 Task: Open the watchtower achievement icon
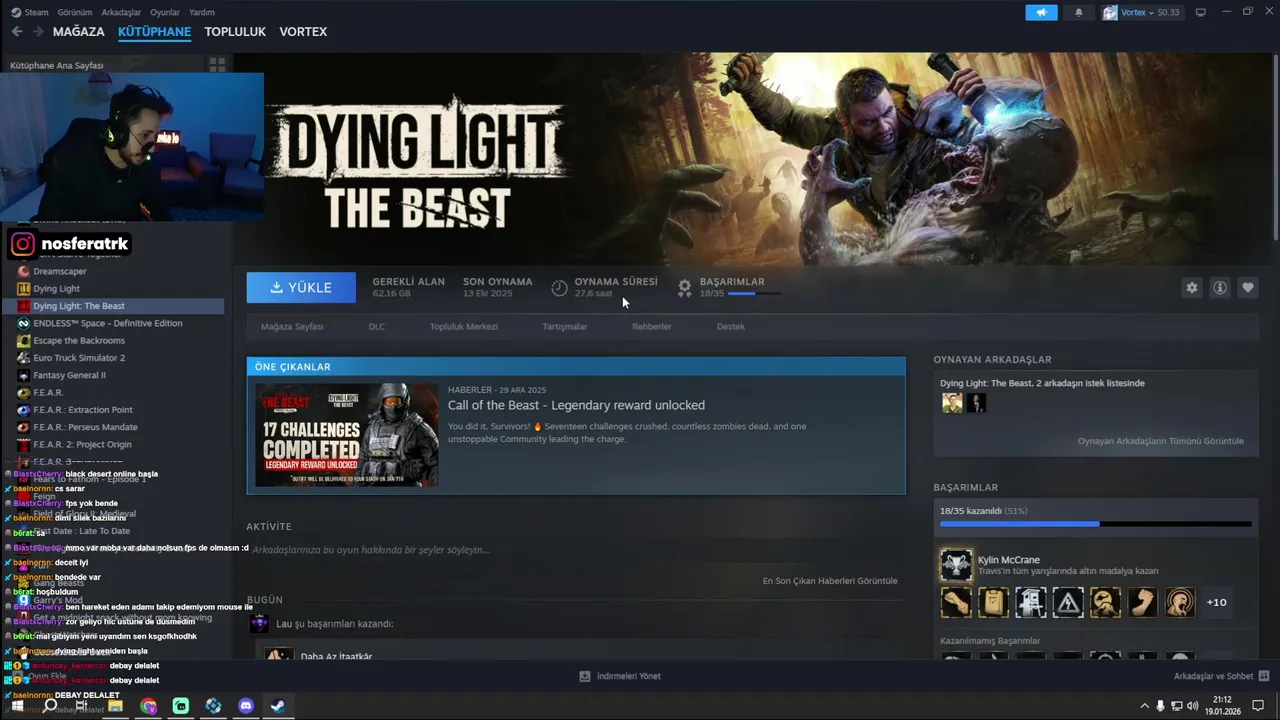tap(1031, 602)
